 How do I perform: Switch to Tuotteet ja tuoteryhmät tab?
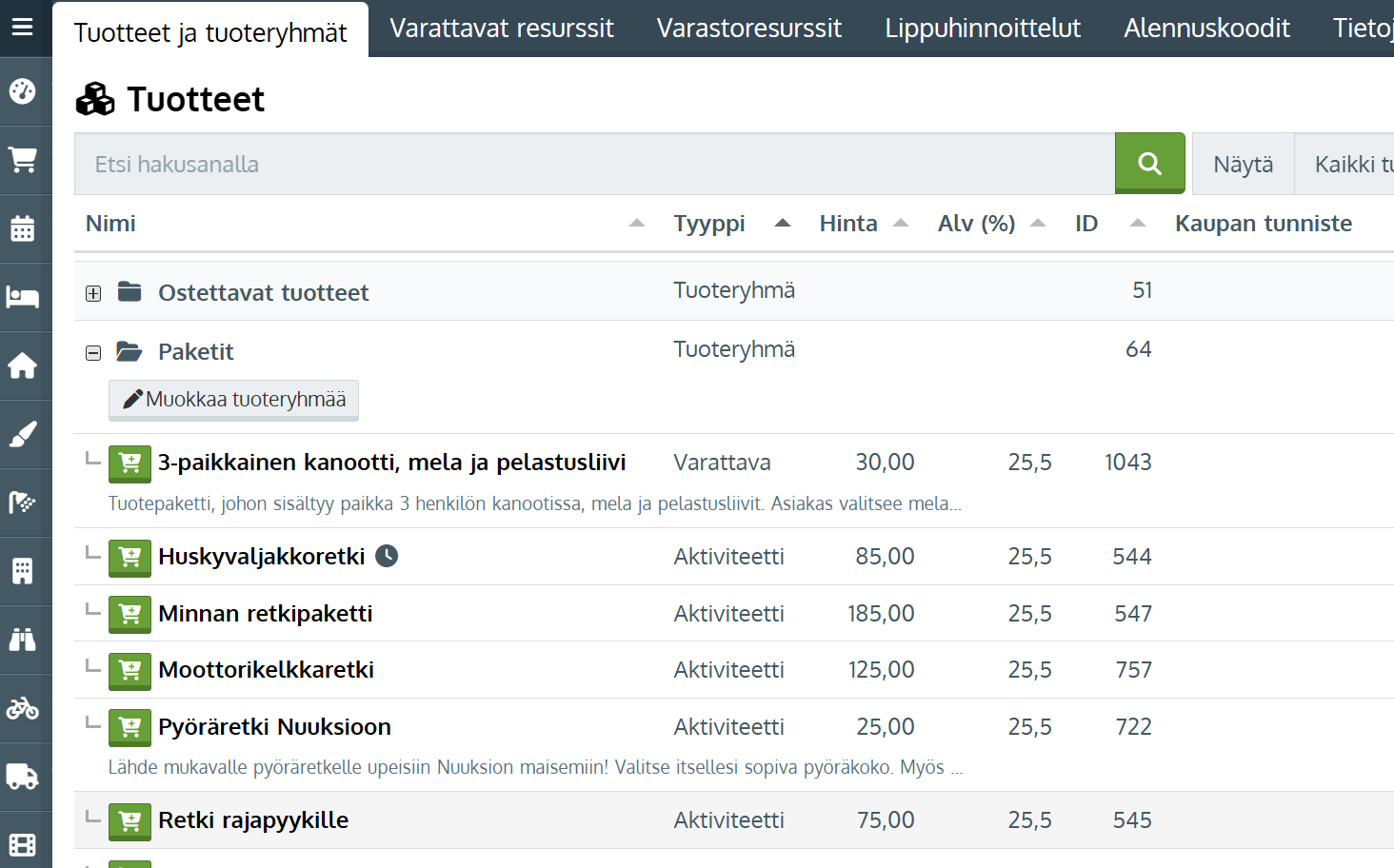pyautogui.click(x=210, y=31)
